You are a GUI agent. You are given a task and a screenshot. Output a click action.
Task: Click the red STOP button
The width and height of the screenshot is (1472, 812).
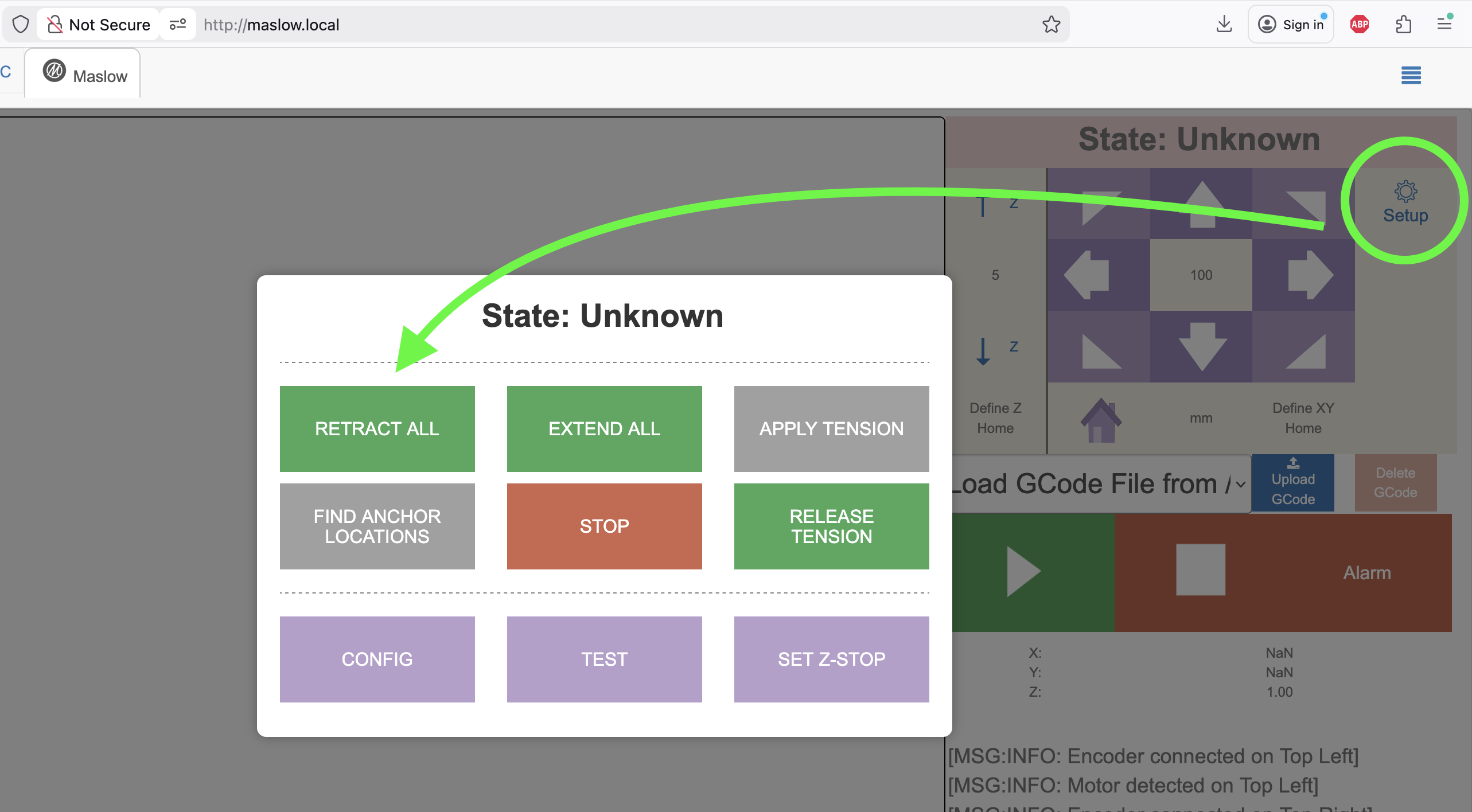tap(604, 526)
